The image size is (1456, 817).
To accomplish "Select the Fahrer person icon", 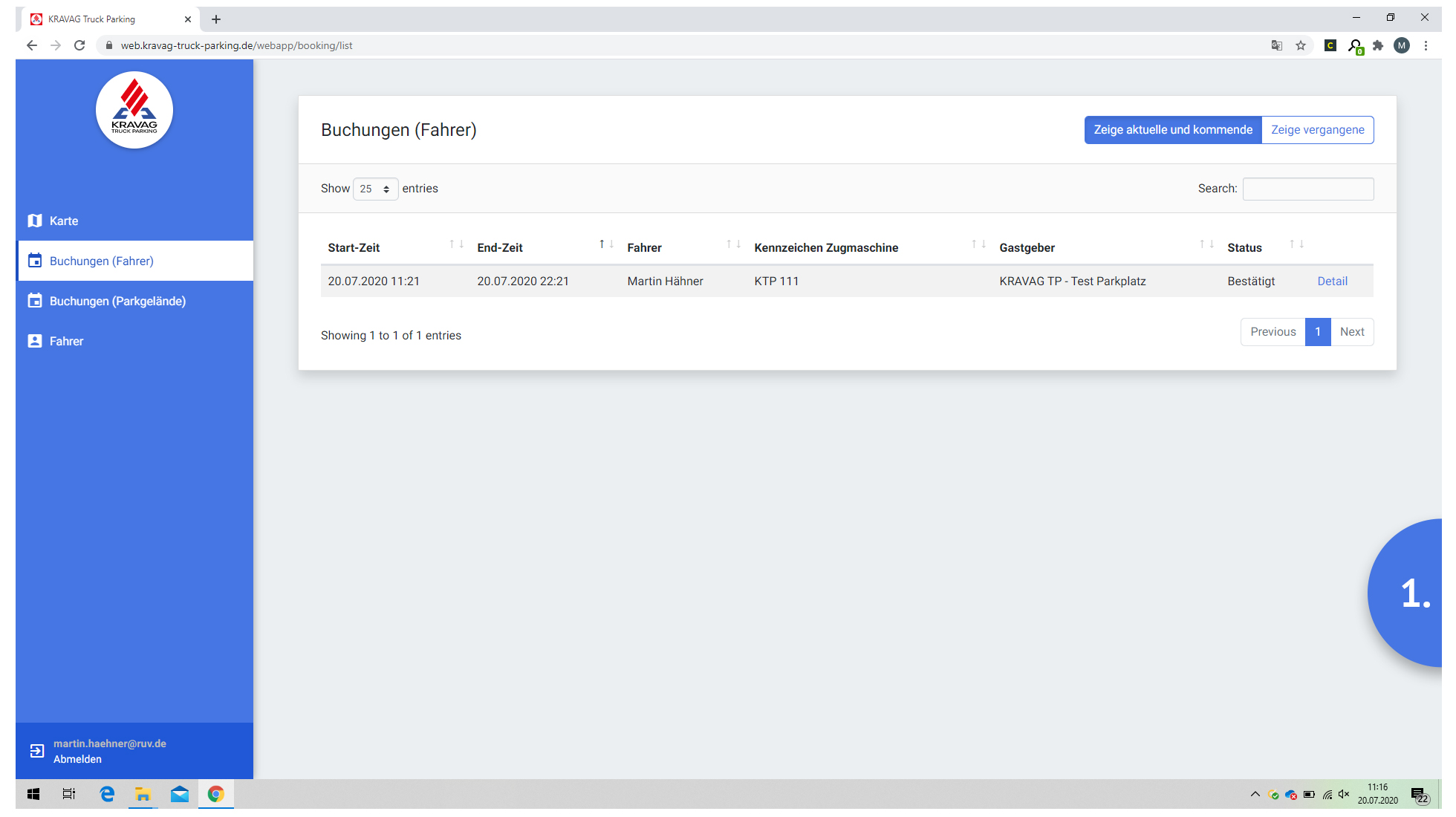I will click(35, 340).
